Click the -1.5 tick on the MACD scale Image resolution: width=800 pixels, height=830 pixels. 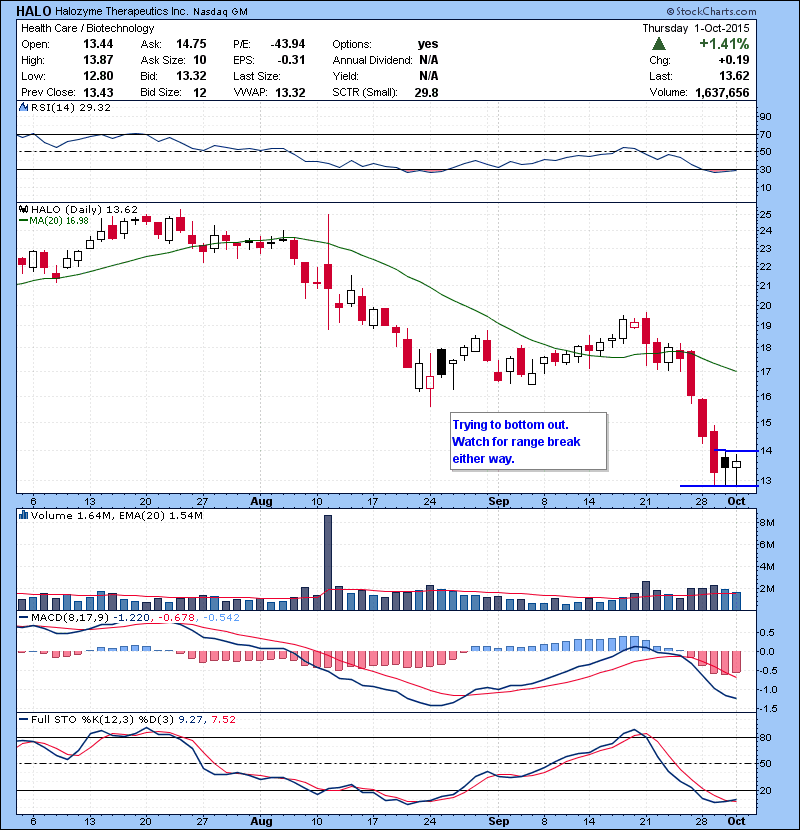coord(768,709)
